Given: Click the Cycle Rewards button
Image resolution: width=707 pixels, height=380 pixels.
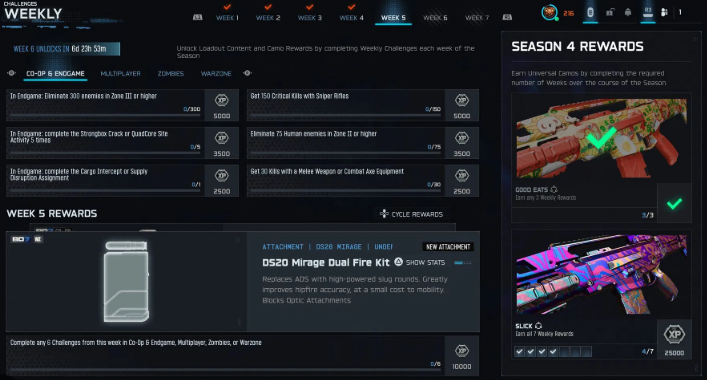Looking at the screenshot, I should [412, 214].
